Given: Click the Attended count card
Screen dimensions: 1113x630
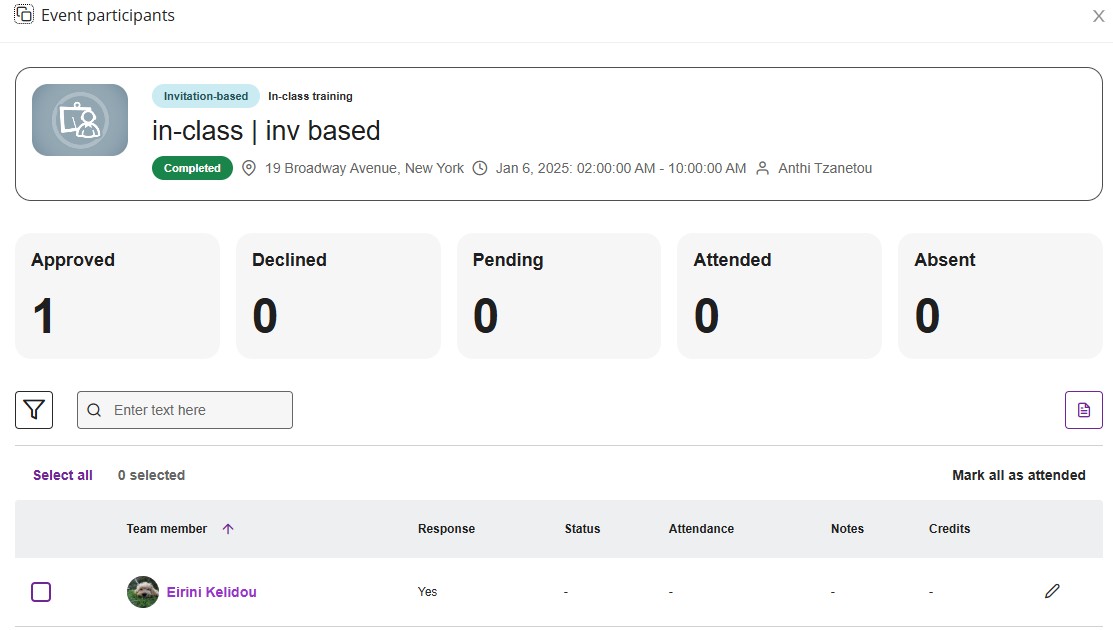Looking at the screenshot, I should click(x=779, y=296).
